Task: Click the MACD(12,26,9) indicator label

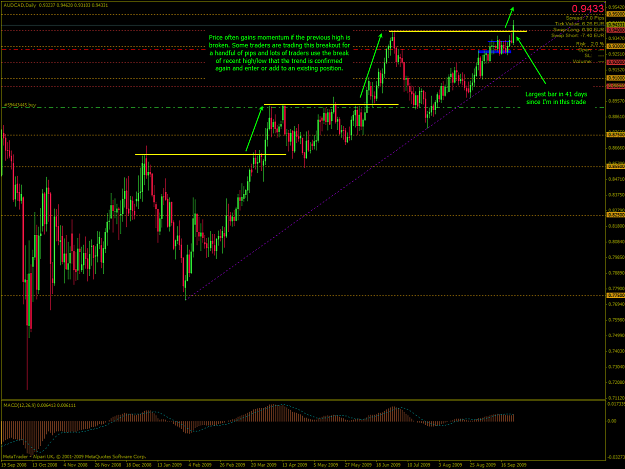Action: (x=39, y=405)
